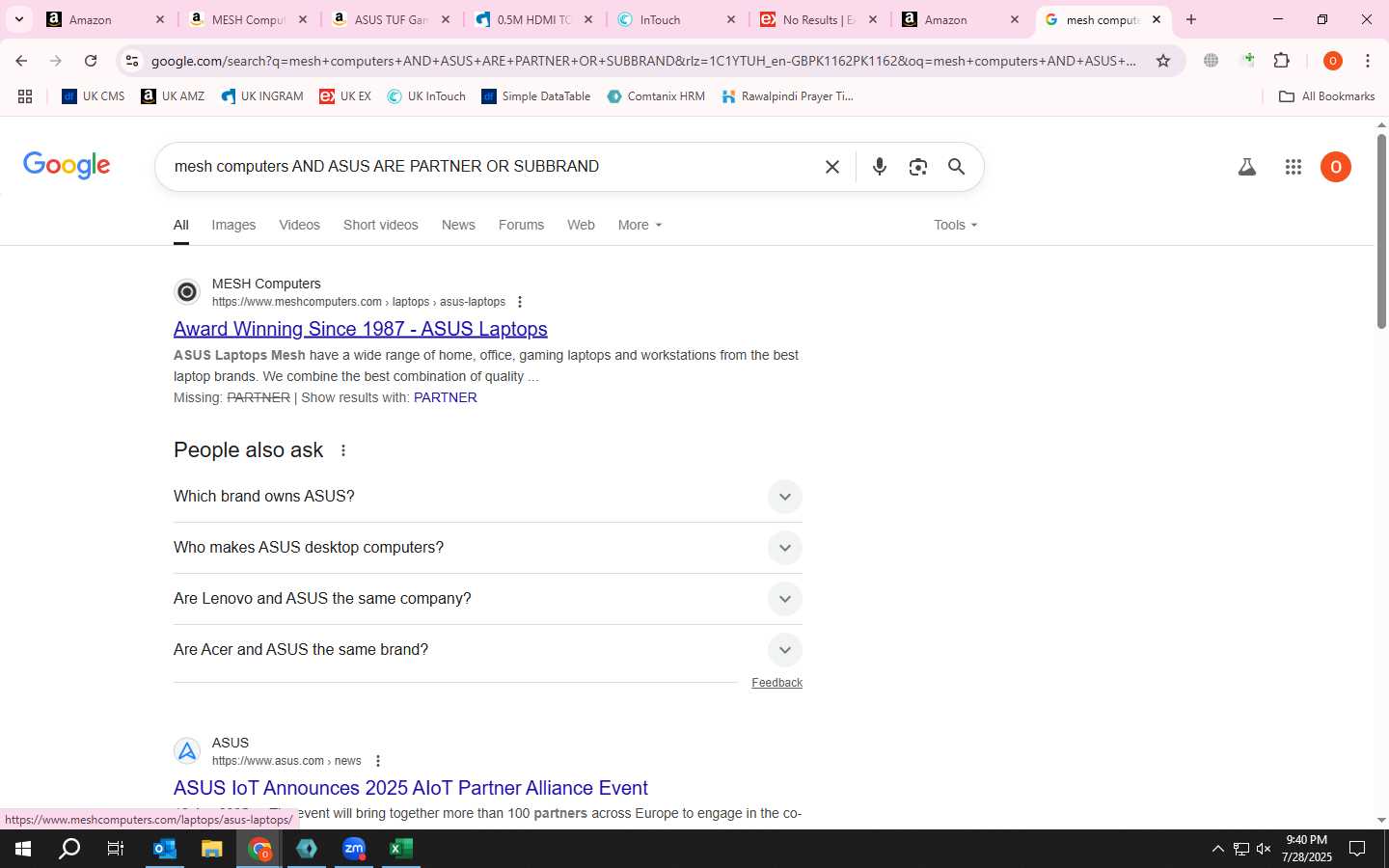This screenshot has width=1389, height=868.
Task: Open Search Labs flask icon
Action: [1247, 167]
